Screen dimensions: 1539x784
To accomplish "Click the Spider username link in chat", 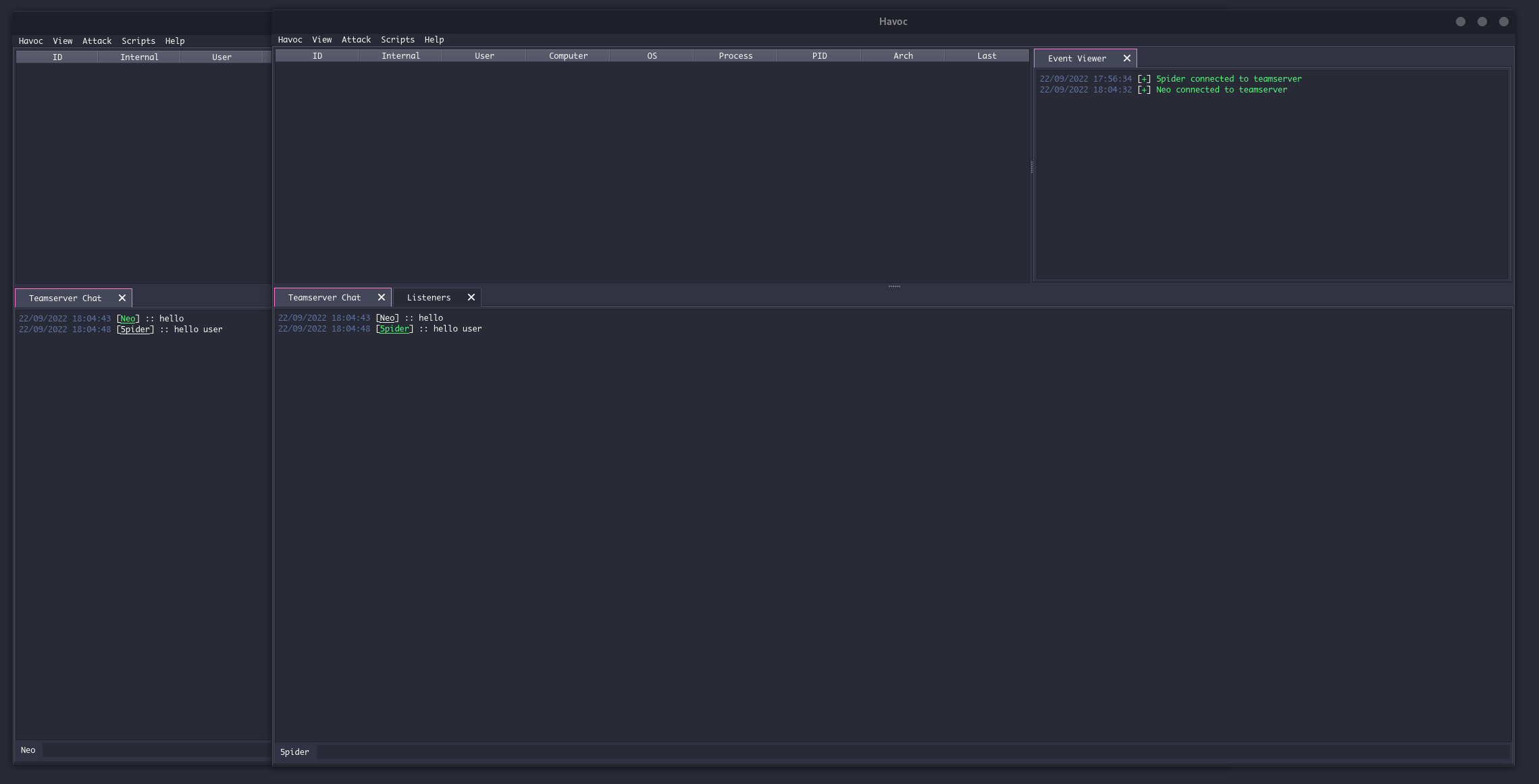I will pyautogui.click(x=394, y=329).
